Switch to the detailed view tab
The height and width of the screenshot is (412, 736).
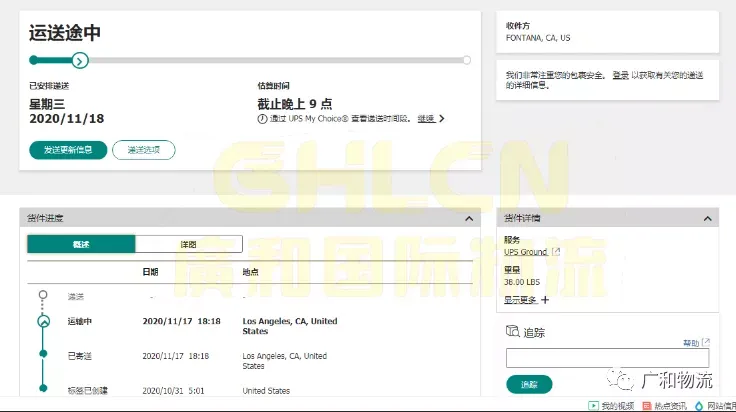[189, 244]
